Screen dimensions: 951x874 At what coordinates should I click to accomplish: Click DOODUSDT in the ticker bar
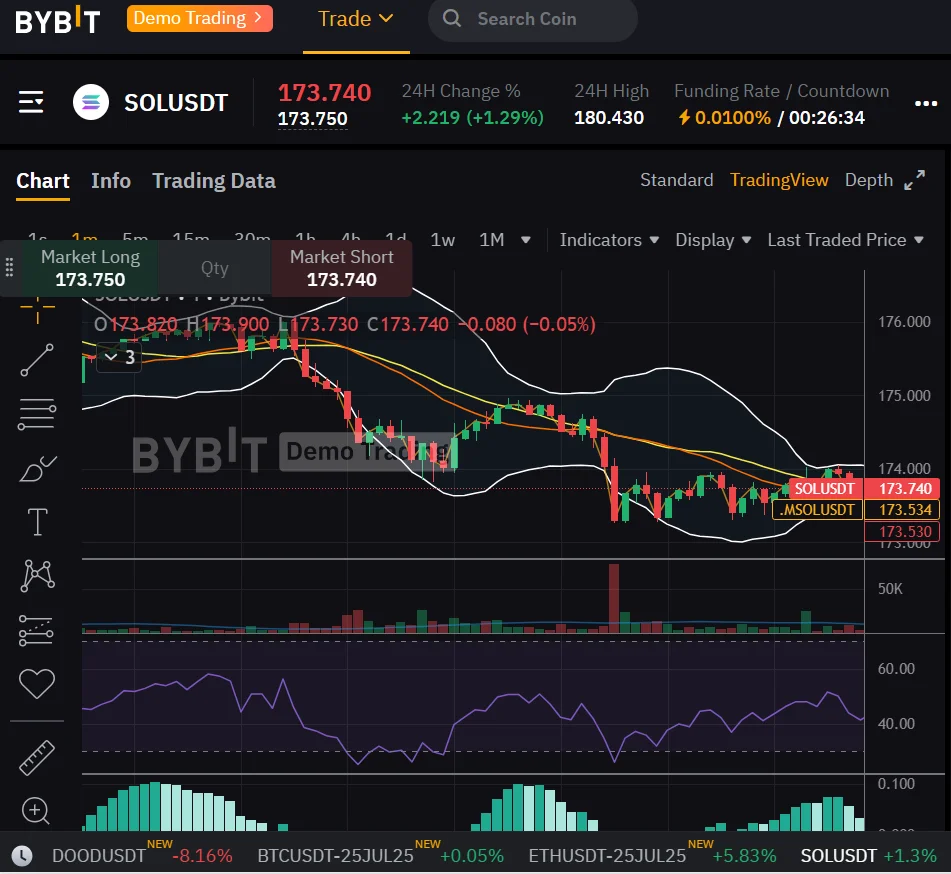tap(99, 856)
